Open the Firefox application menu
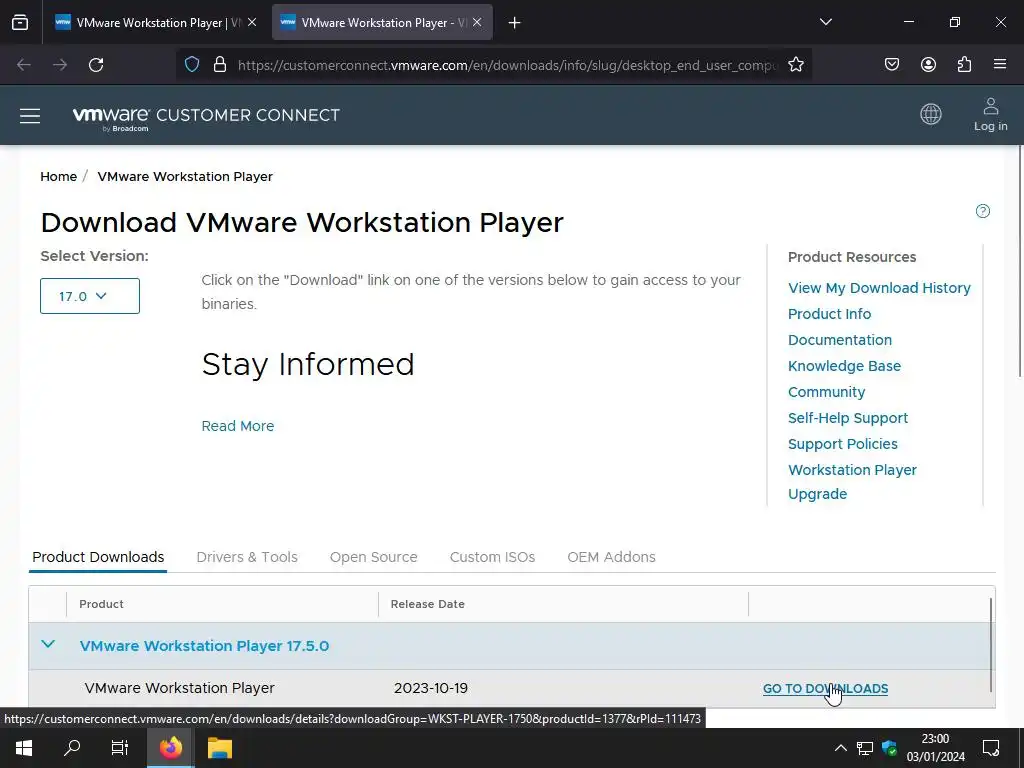This screenshot has height=768, width=1024. [1000, 65]
